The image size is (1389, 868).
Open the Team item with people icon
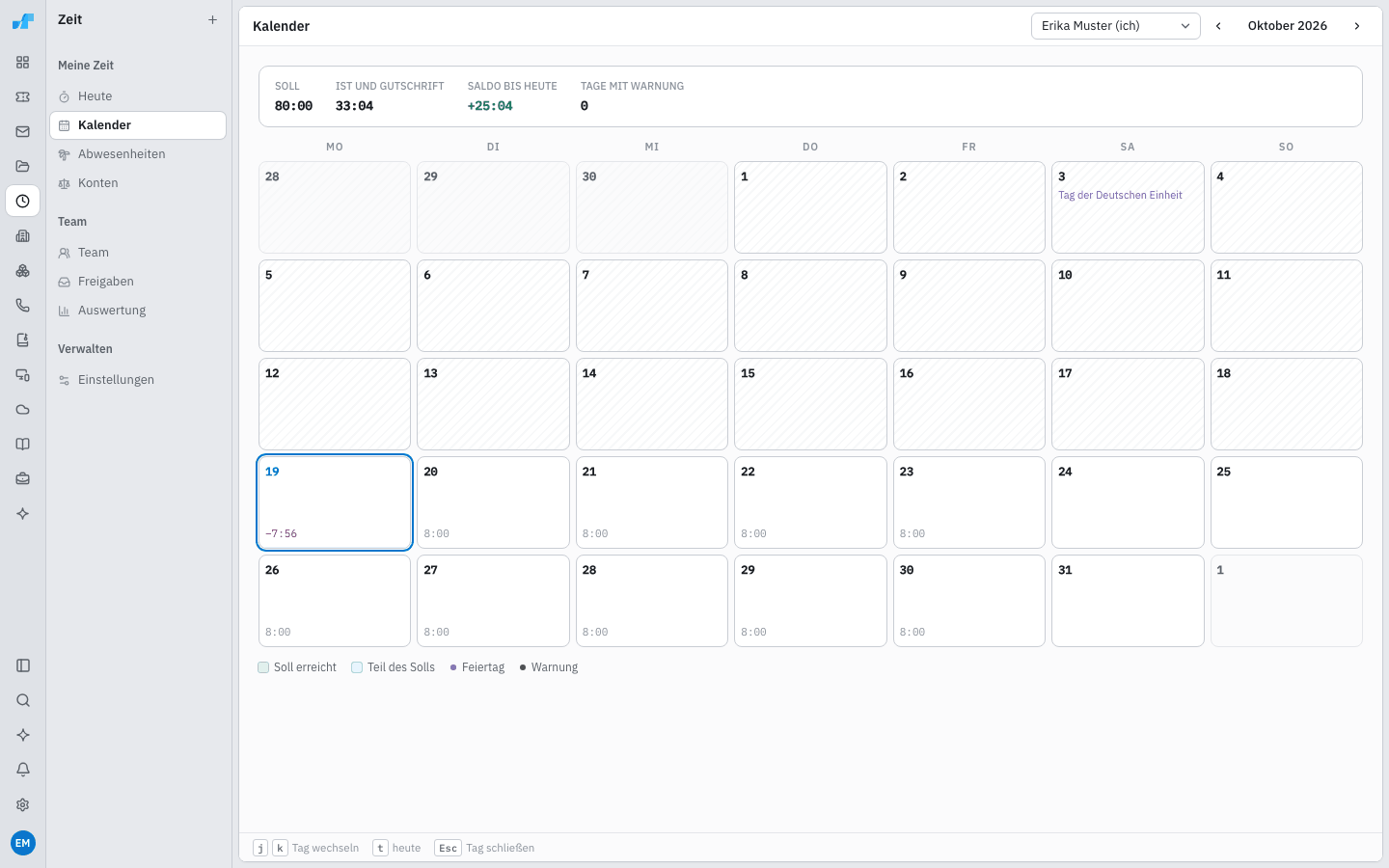pyautogui.click(x=138, y=253)
